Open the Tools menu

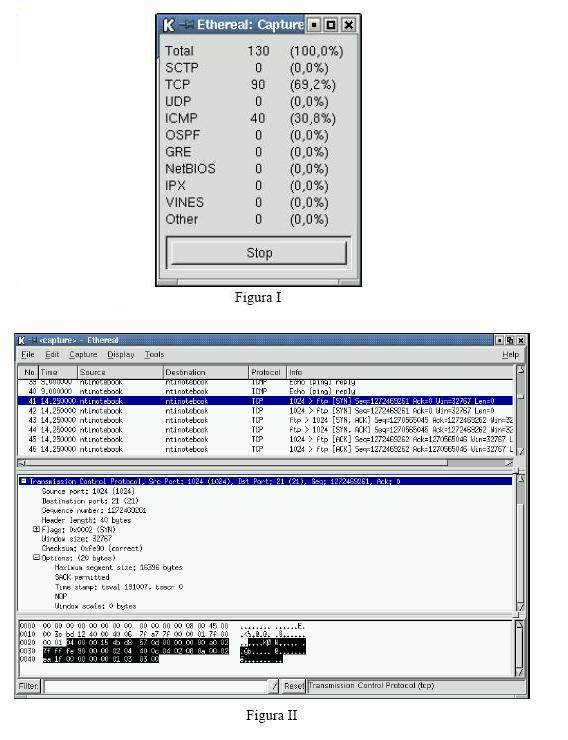(154, 354)
